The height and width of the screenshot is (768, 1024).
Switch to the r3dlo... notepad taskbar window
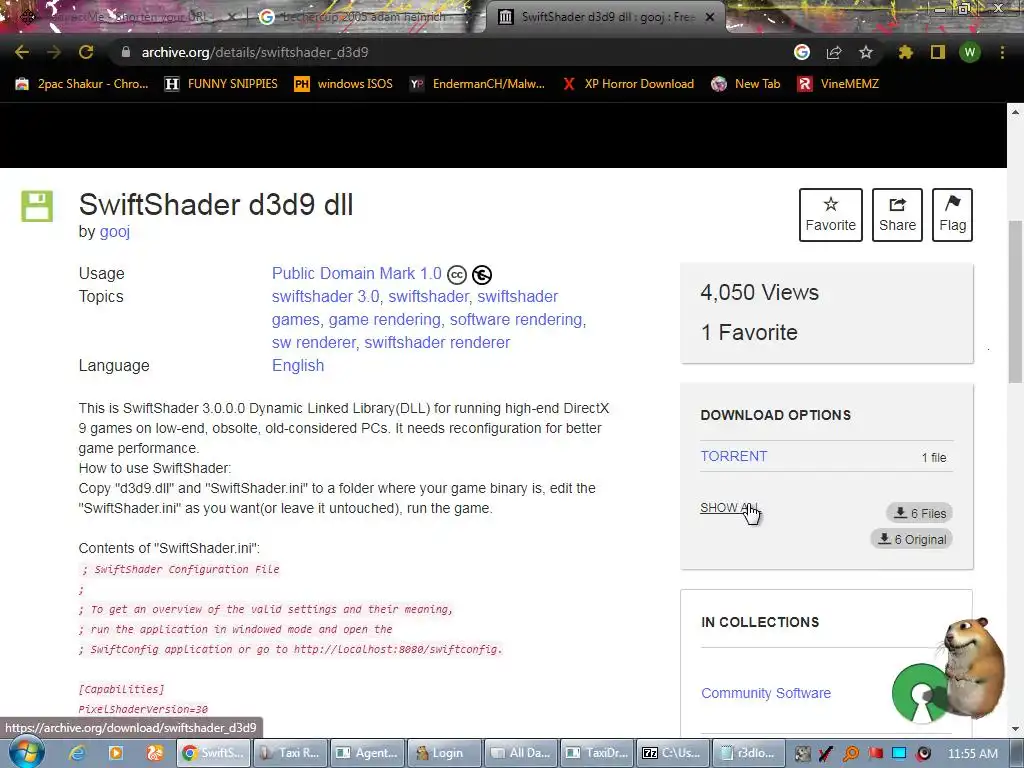(x=748, y=753)
